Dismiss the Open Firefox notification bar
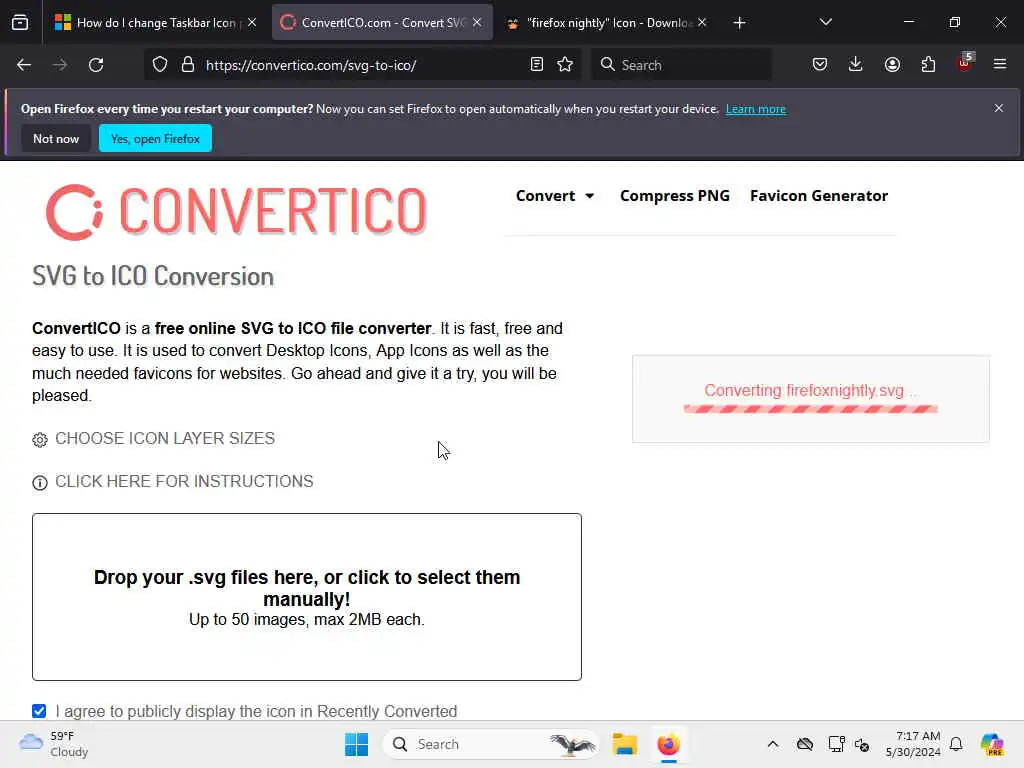1024x768 pixels. (x=999, y=108)
